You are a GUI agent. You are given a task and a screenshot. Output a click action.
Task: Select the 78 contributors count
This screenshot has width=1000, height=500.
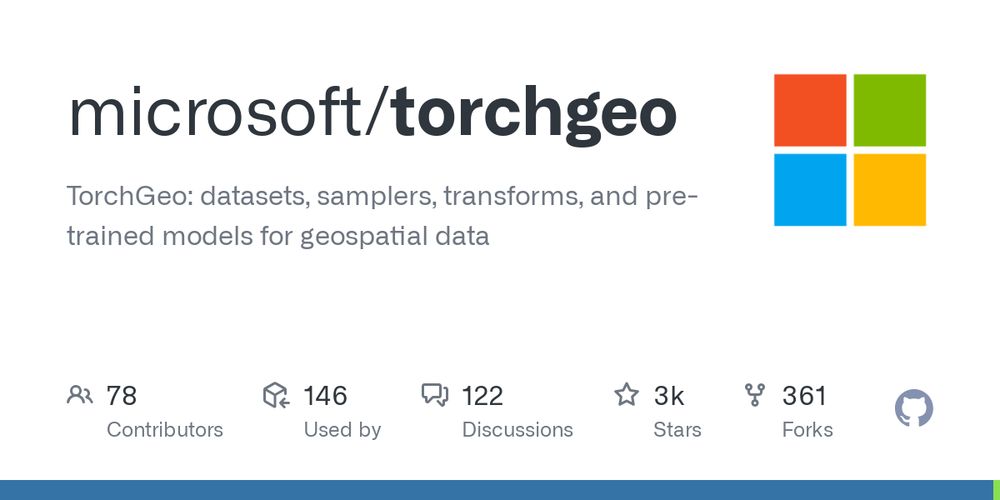pos(121,395)
